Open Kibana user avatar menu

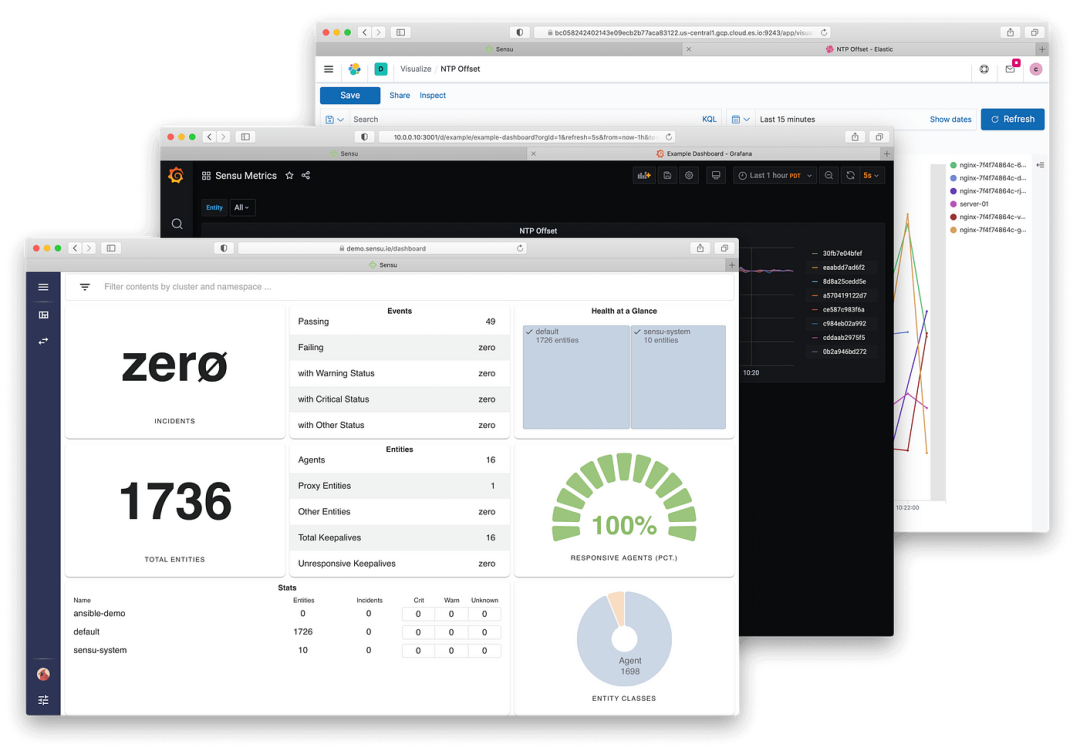1036,69
